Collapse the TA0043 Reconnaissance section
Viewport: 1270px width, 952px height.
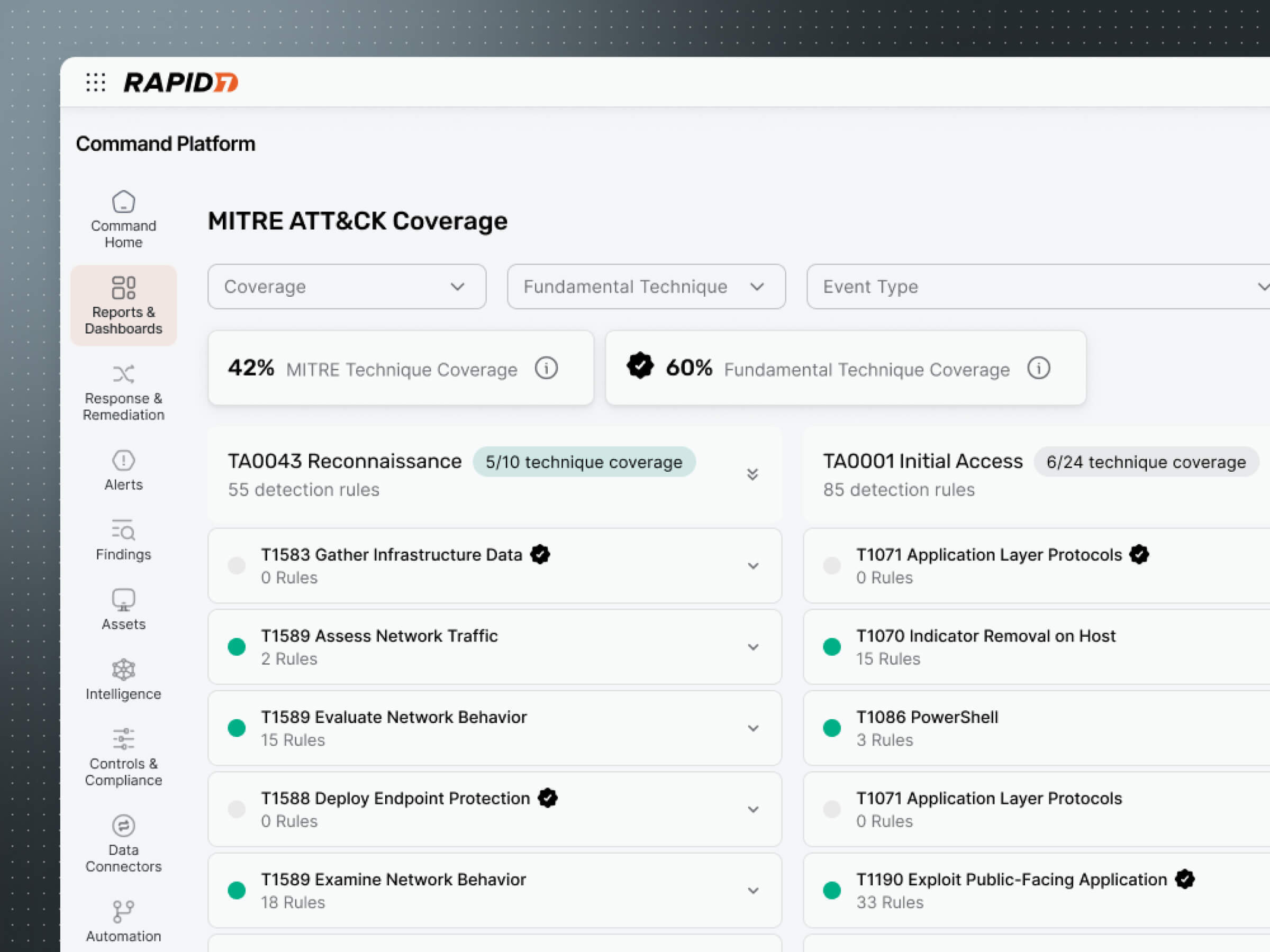click(x=752, y=474)
